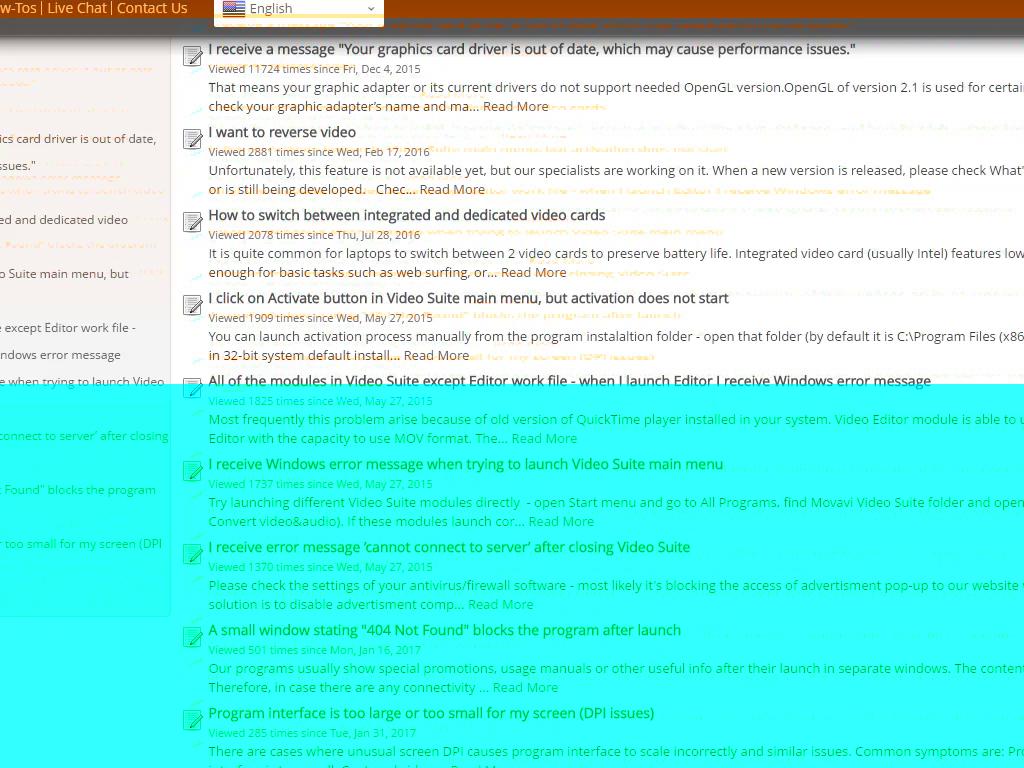
Task: Click the article icon beside "Your graphics card driver"
Action: coord(193,56)
